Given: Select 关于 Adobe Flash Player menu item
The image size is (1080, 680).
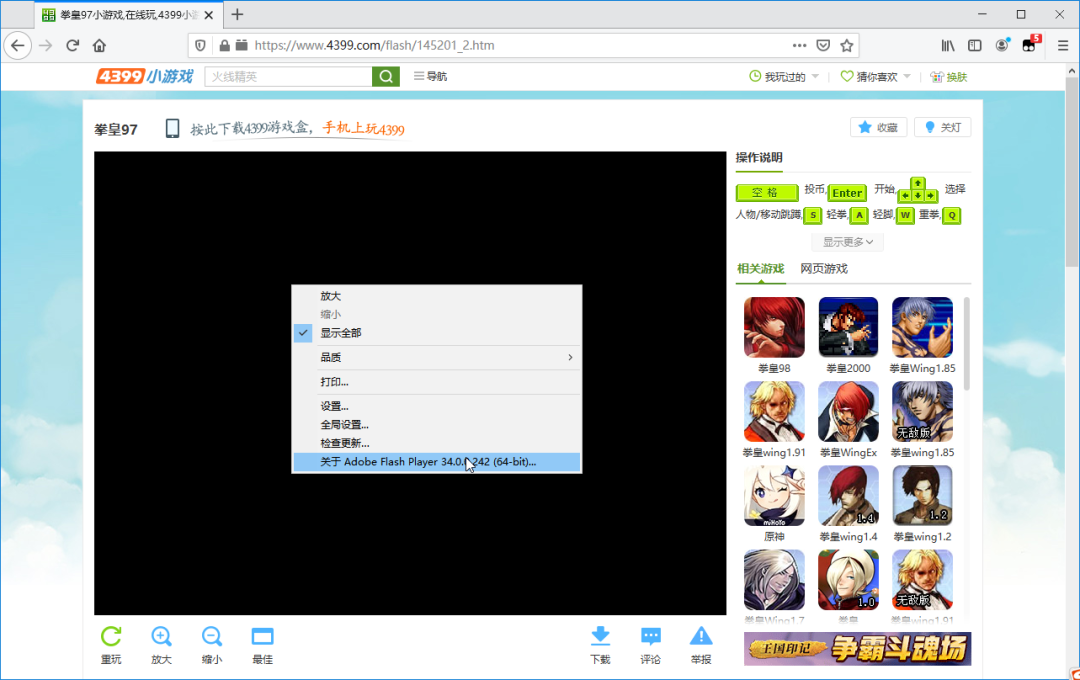Looking at the screenshot, I should [437, 462].
